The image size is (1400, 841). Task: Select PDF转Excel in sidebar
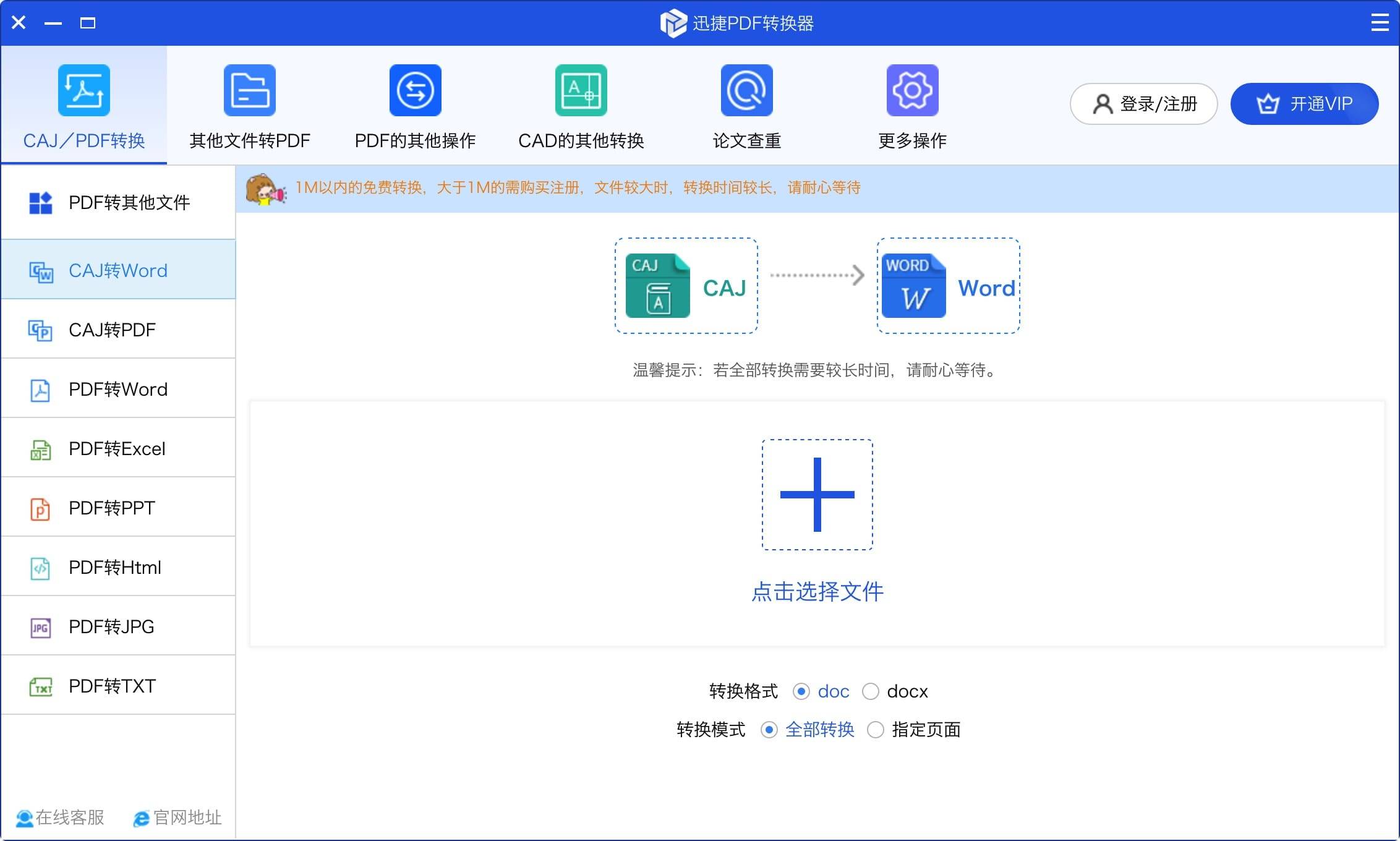(118, 448)
